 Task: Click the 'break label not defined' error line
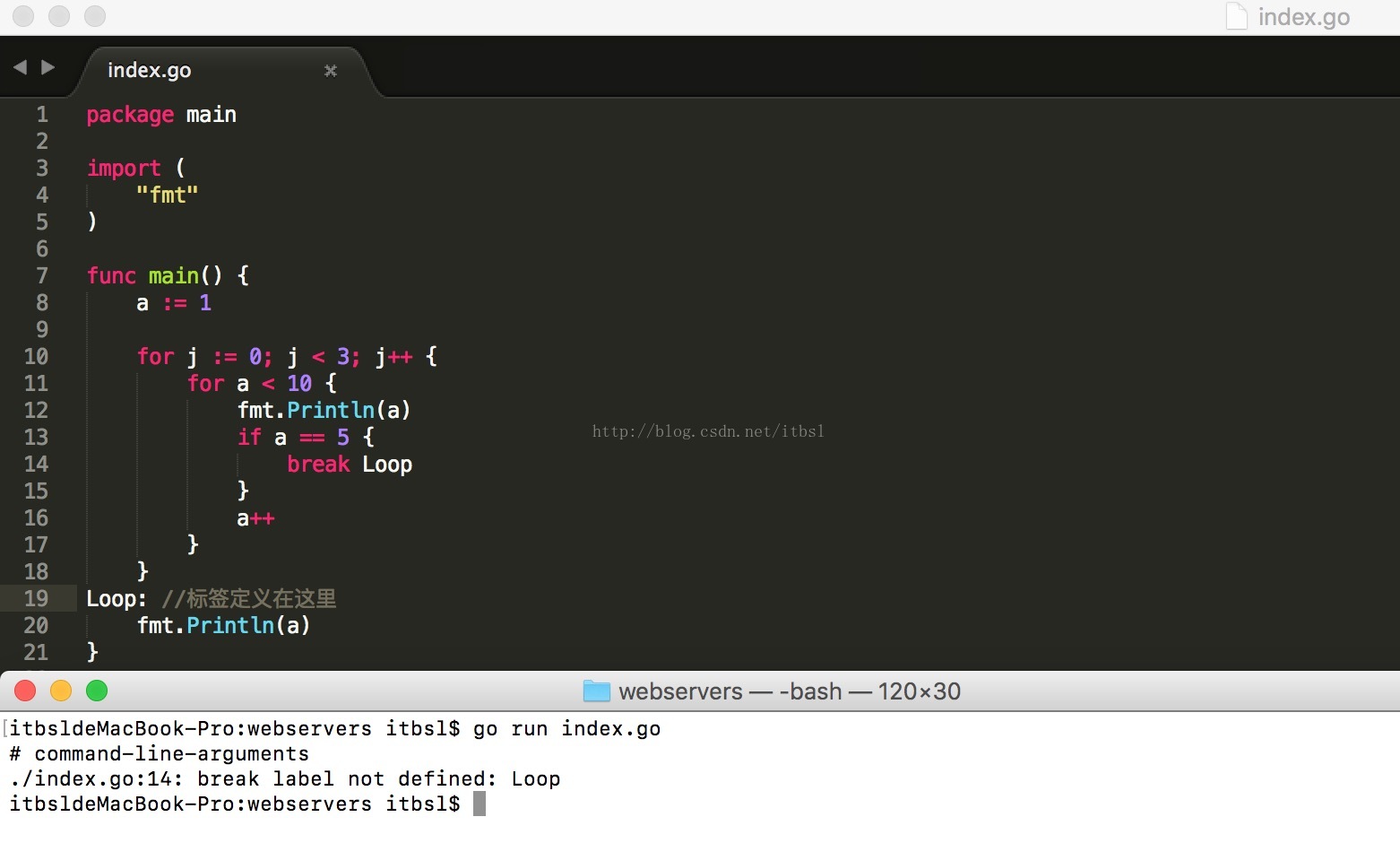tap(285, 778)
